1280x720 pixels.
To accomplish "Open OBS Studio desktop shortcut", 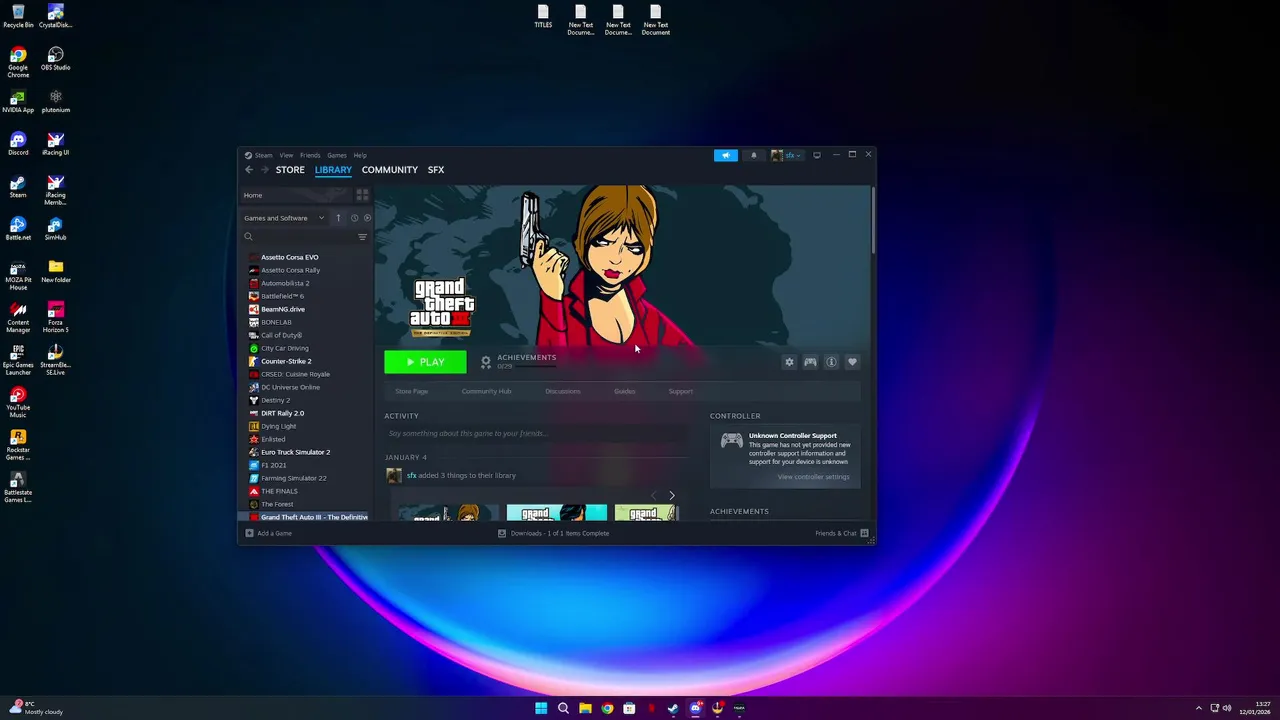I will (x=55, y=59).
